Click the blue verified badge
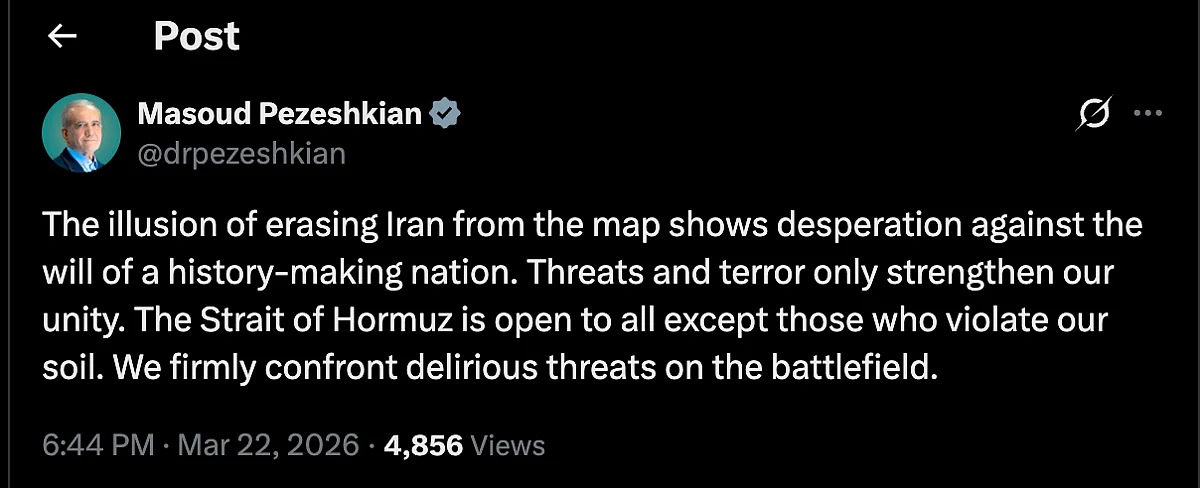Screen dimensions: 1200x488 click(445, 114)
